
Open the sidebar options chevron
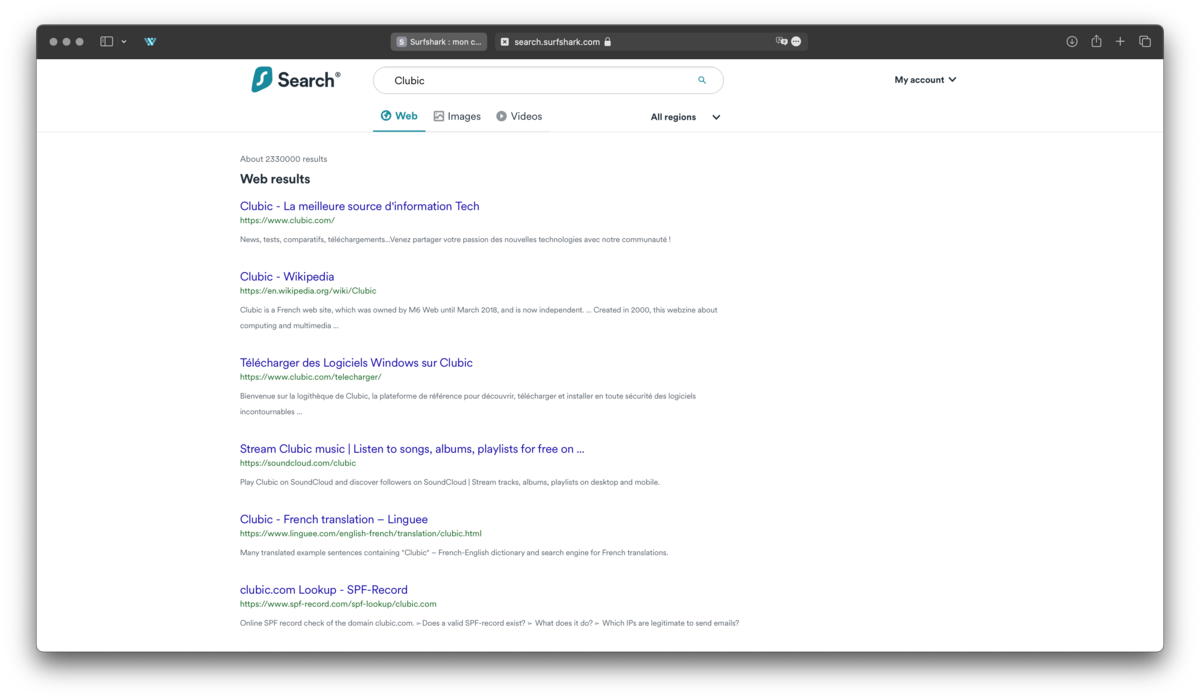(x=124, y=42)
